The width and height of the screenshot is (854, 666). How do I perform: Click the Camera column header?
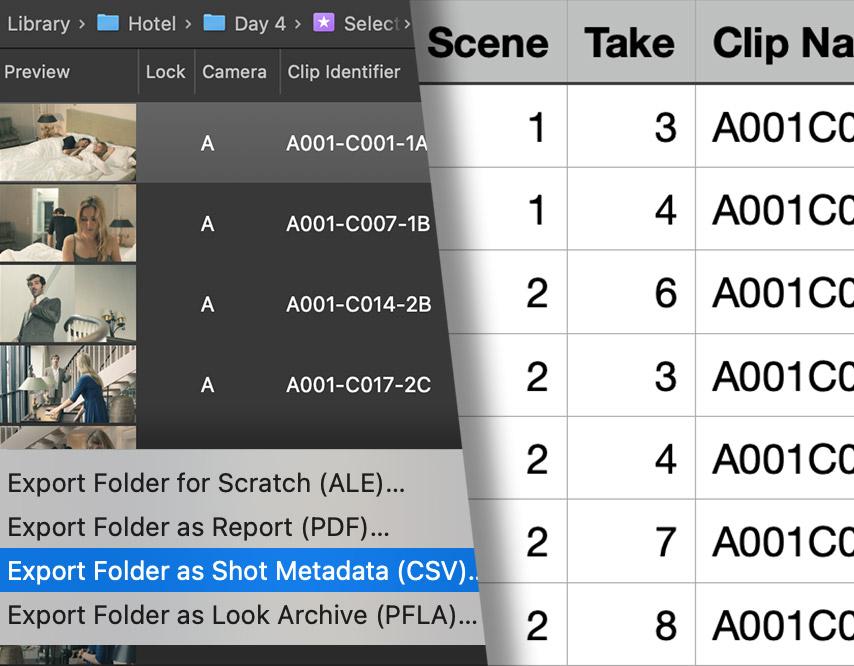[x=234, y=72]
